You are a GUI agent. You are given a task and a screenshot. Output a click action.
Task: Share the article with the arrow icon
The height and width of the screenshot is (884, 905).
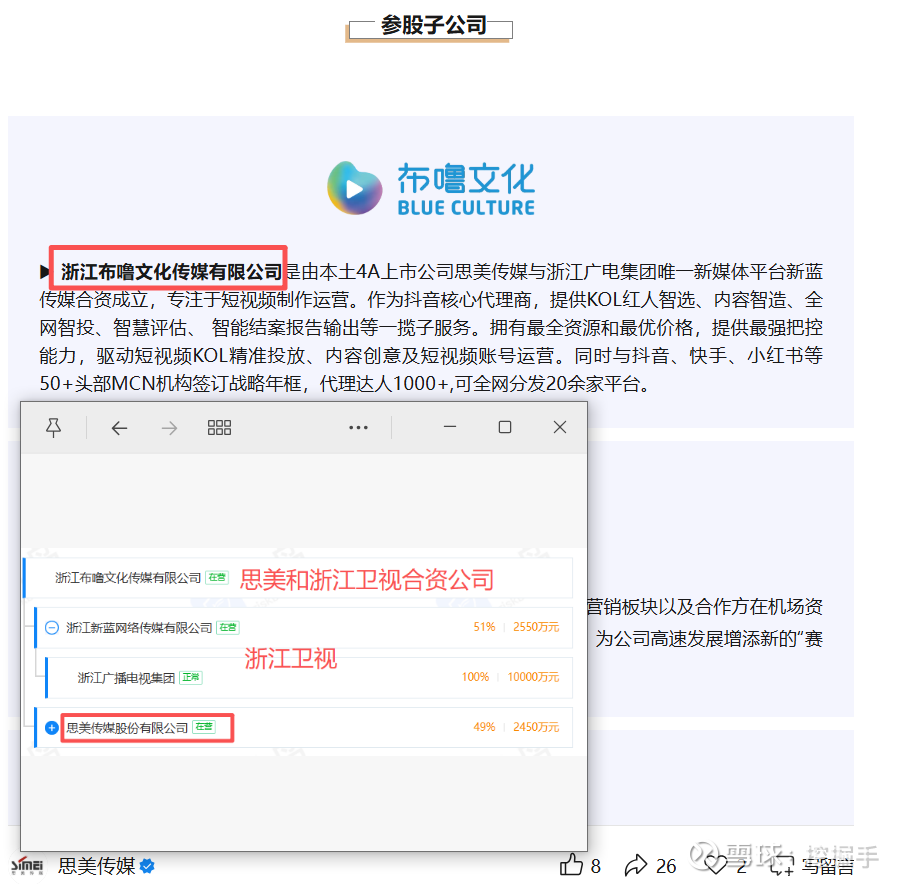[636, 866]
